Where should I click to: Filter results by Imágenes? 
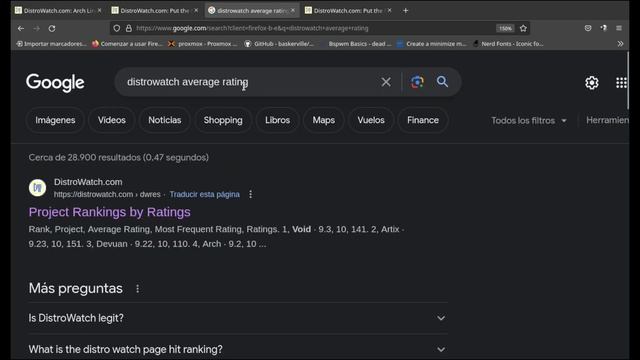(x=55, y=120)
